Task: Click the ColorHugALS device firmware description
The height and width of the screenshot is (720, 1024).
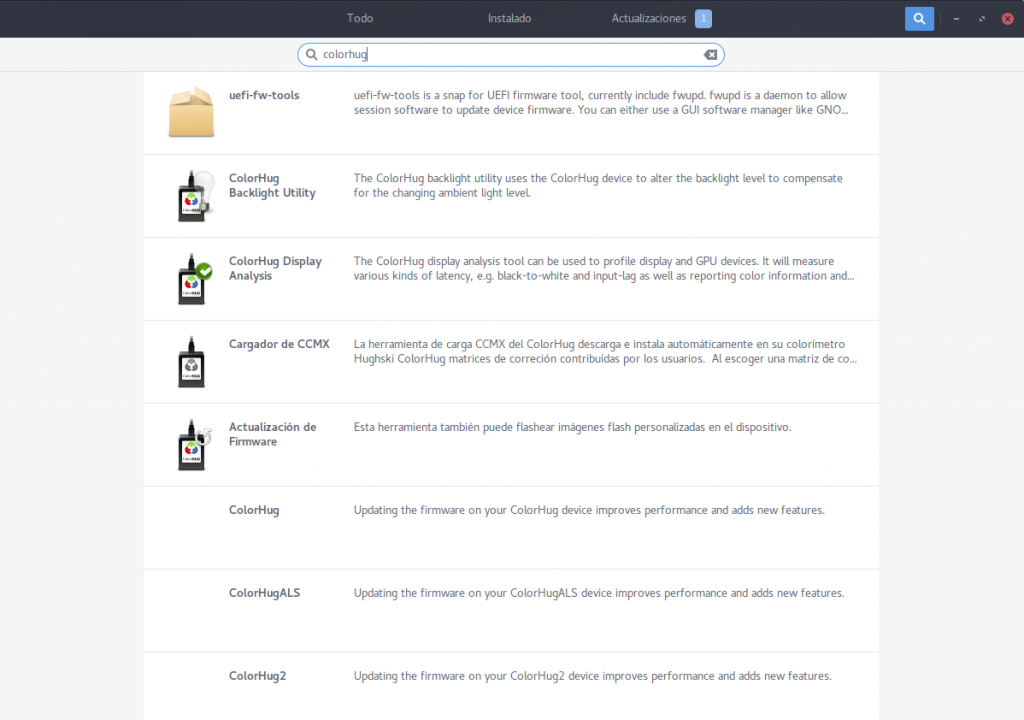Action: [x=599, y=593]
